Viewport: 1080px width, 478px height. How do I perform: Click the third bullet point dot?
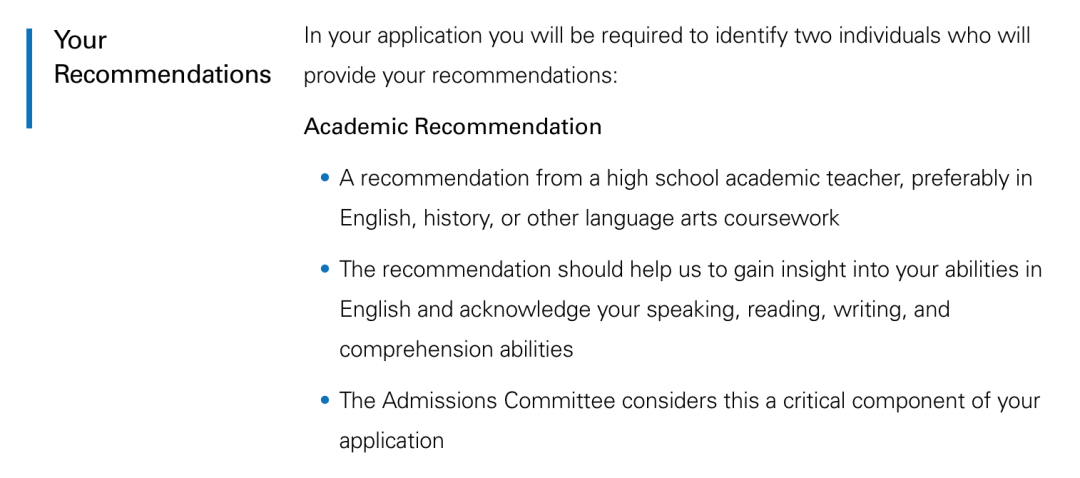click(325, 400)
